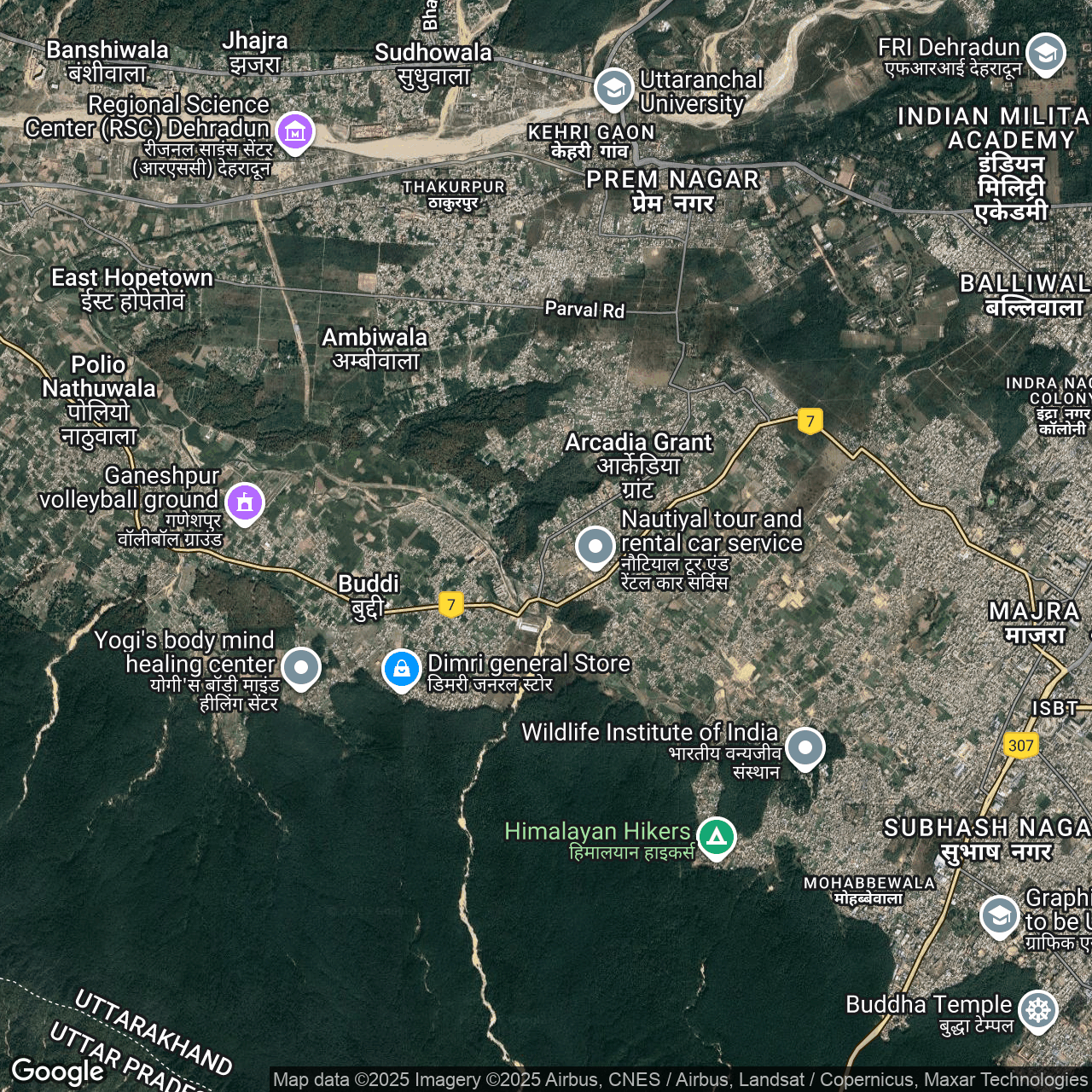Open the Wildlife Institute of India marker
Image resolution: width=1092 pixels, height=1092 pixels.
[804, 747]
